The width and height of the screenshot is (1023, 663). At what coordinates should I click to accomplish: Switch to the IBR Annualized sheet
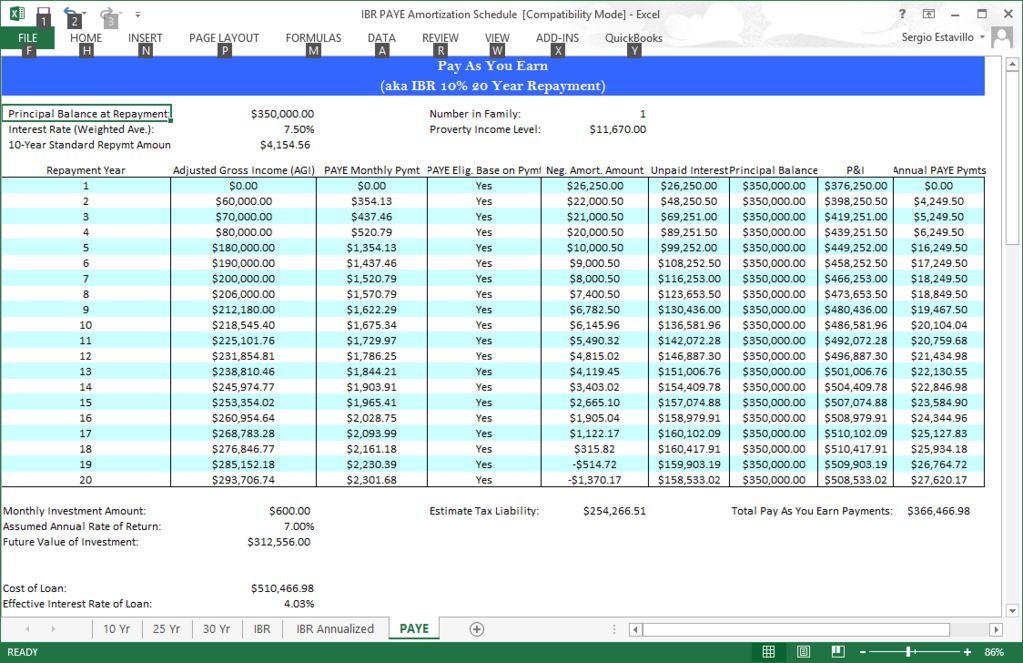tap(335, 629)
